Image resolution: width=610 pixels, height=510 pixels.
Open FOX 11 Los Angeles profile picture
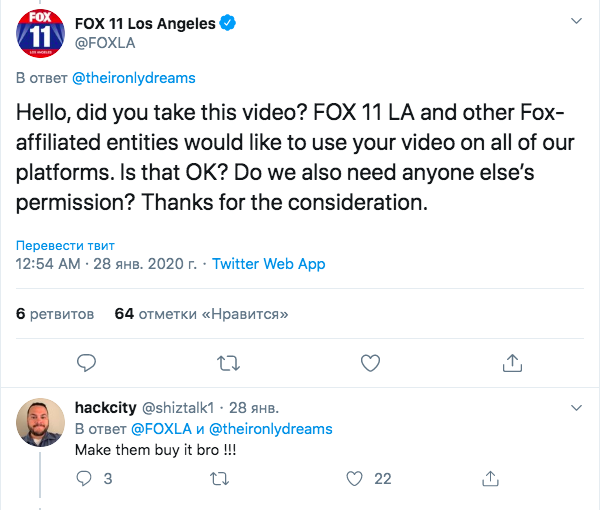click(x=40, y=38)
